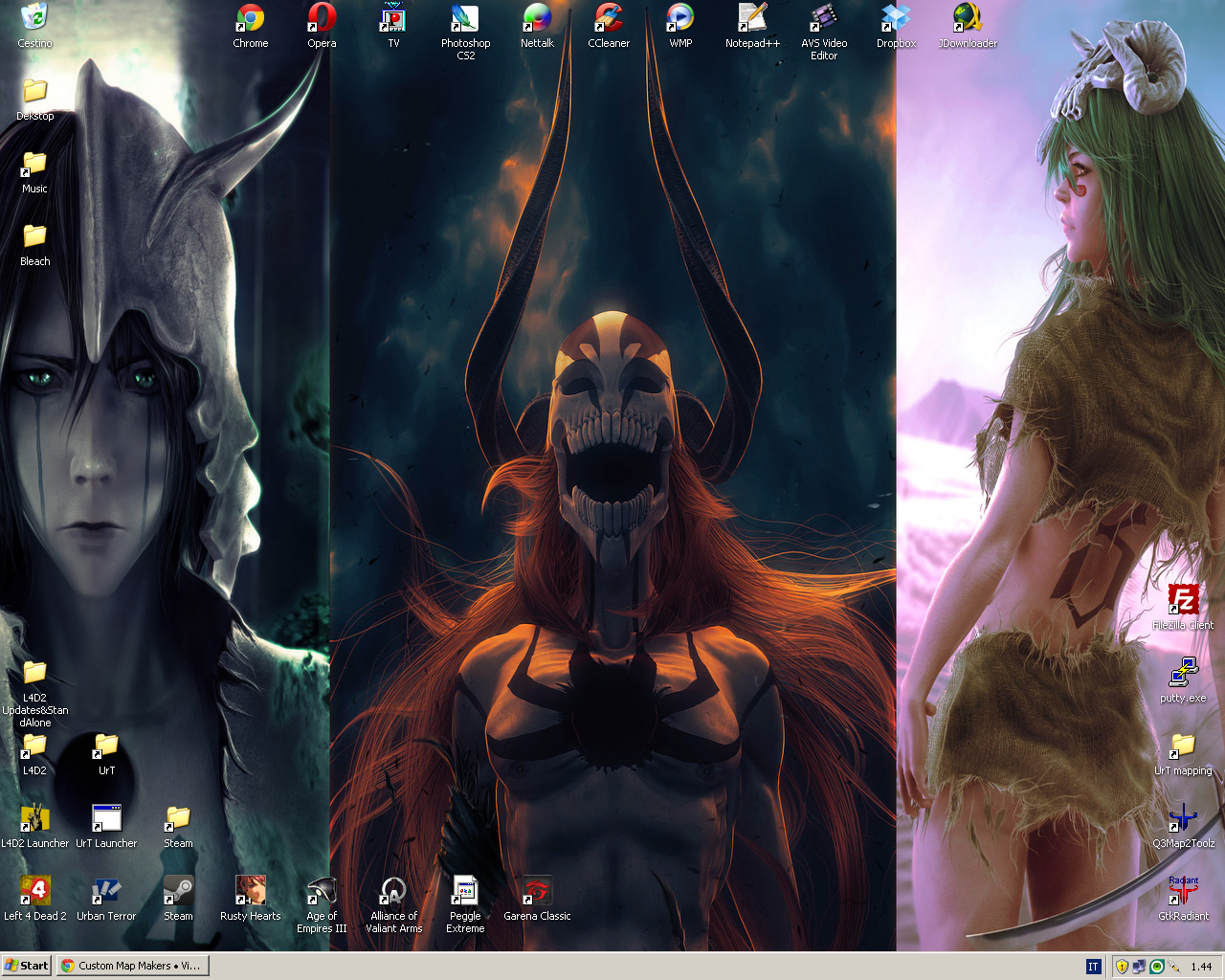Screen dimensions: 1225x980
Task: Click the Start button
Action: click(x=27, y=966)
